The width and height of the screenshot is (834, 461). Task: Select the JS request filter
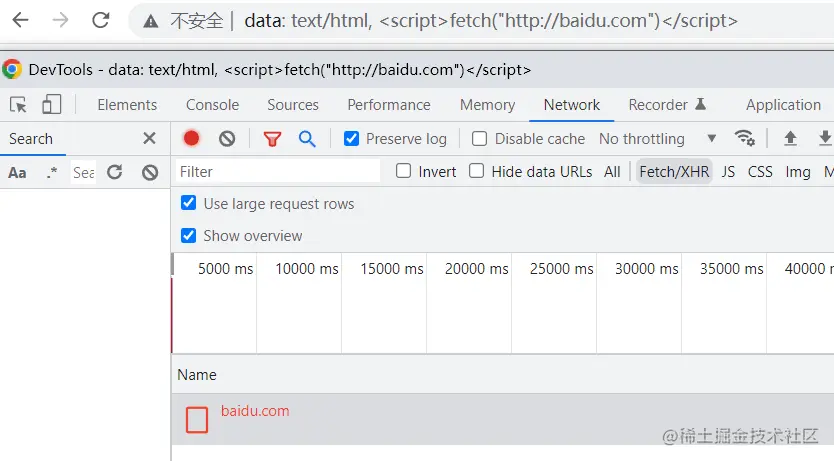point(728,172)
